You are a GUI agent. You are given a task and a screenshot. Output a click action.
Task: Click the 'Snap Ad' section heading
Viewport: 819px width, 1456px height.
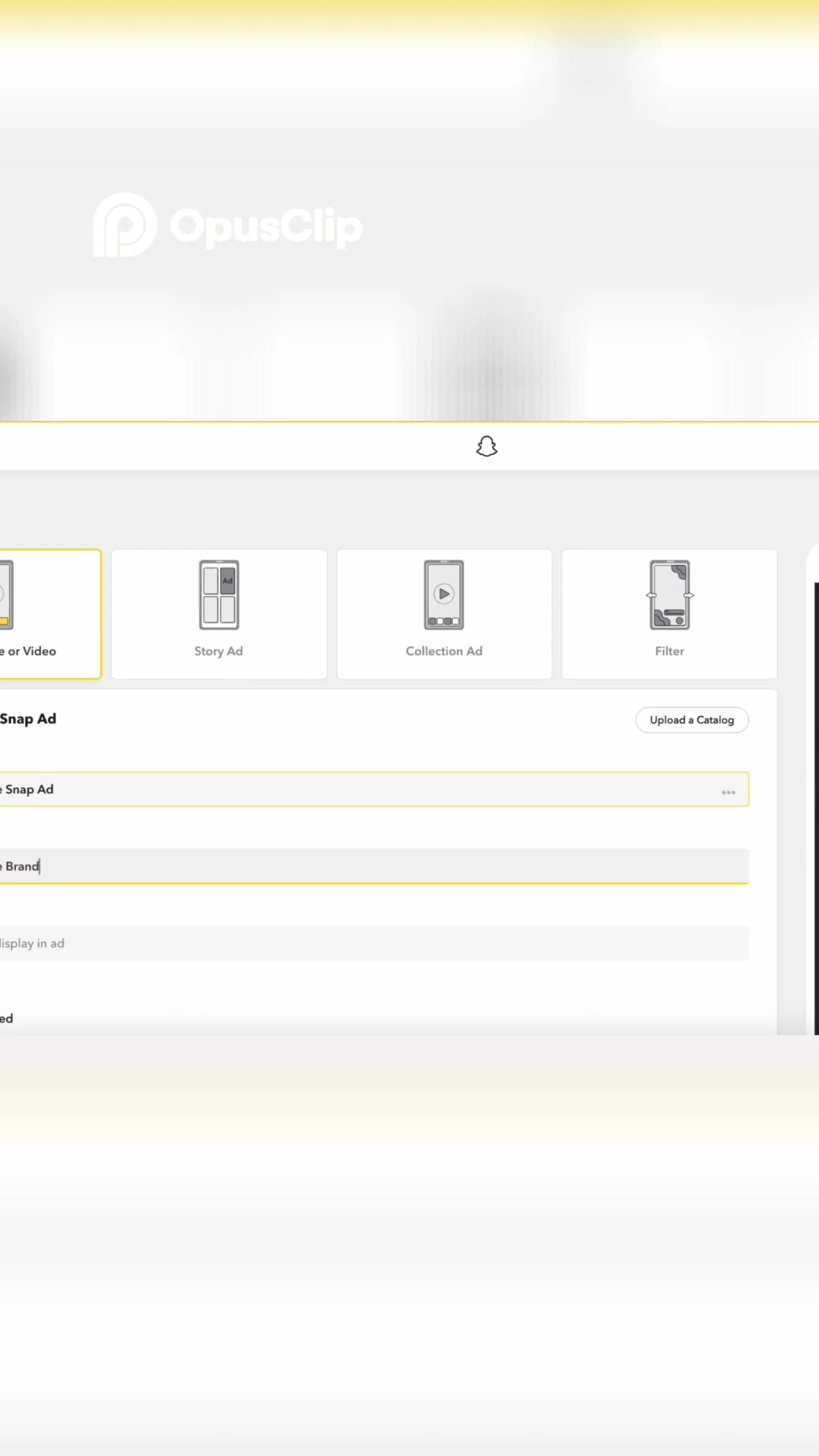point(28,718)
